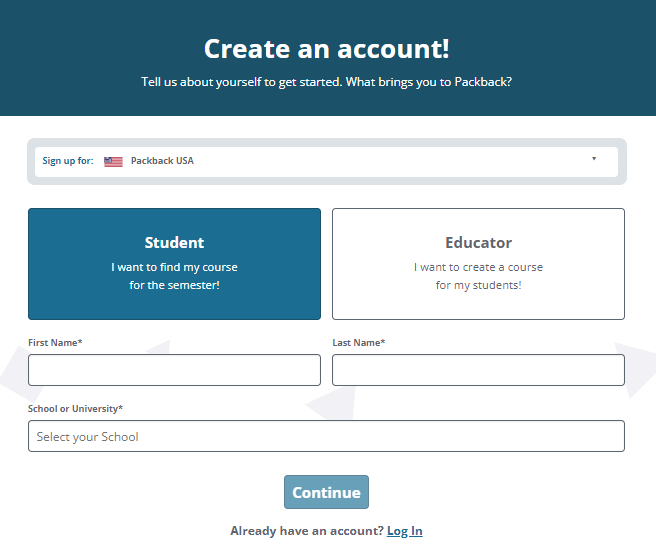The height and width of the screenshot is (559, 656).
Task: Click the US flag icon
Action: tap(113, 162)
